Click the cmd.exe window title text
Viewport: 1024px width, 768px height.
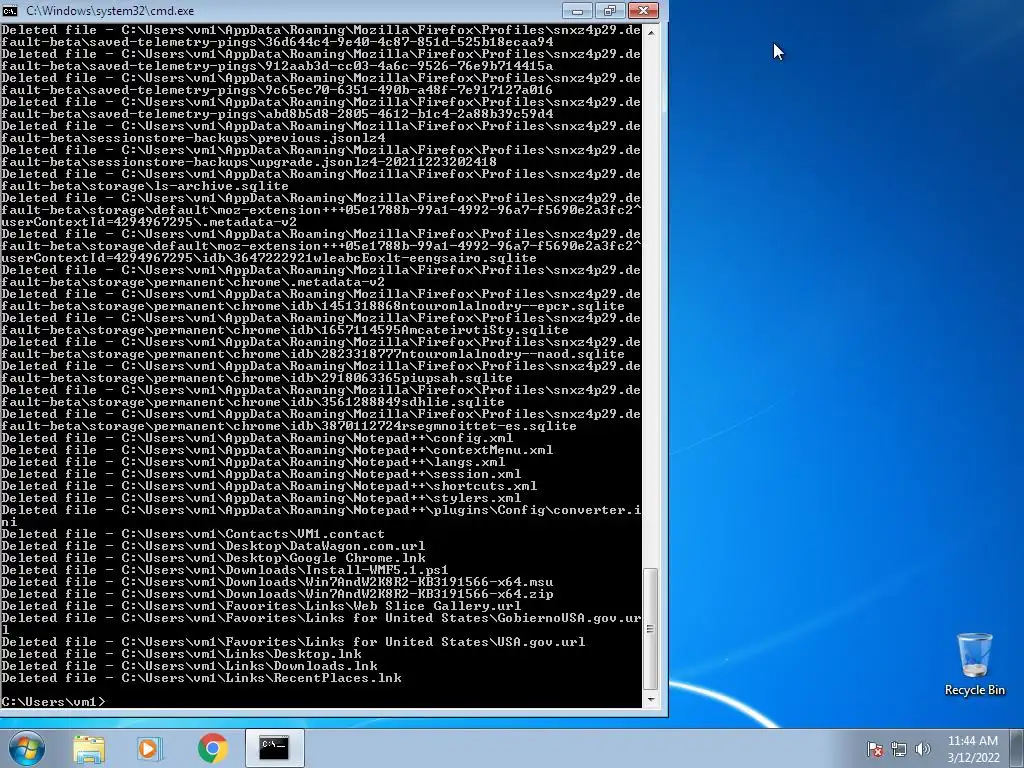click(110, 10)
